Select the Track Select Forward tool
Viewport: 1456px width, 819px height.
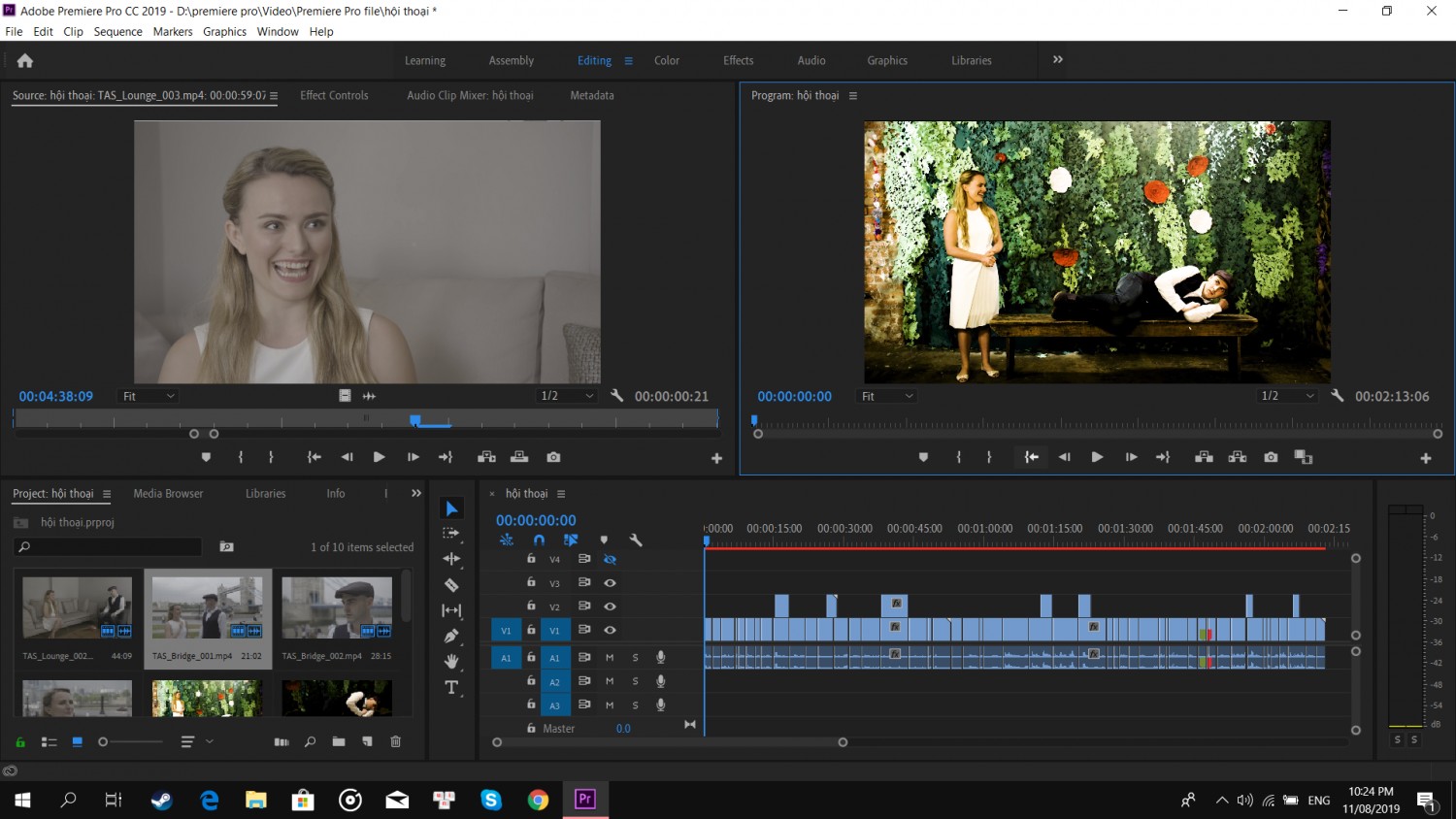pos(451,534)
